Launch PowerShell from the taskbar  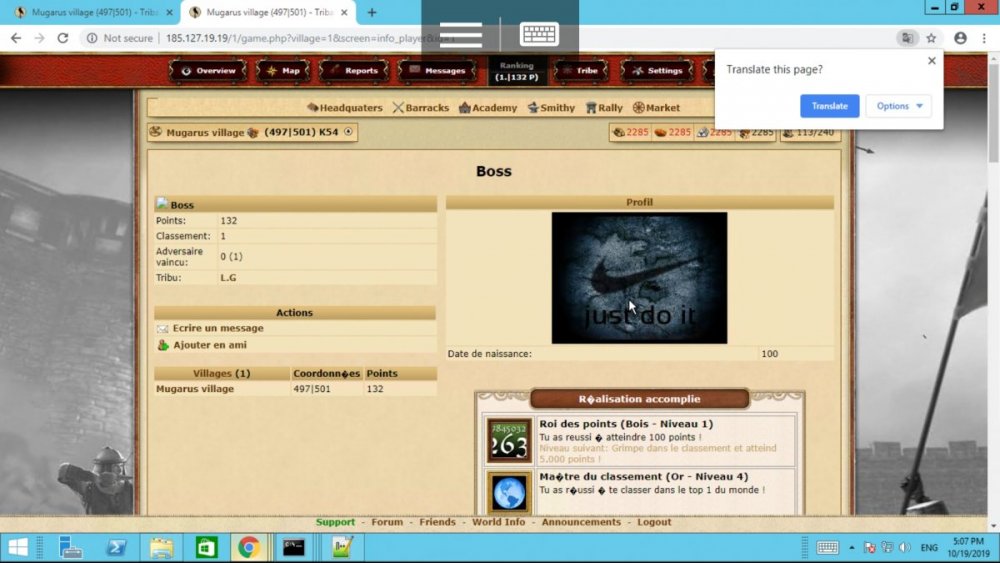point(116,547)
